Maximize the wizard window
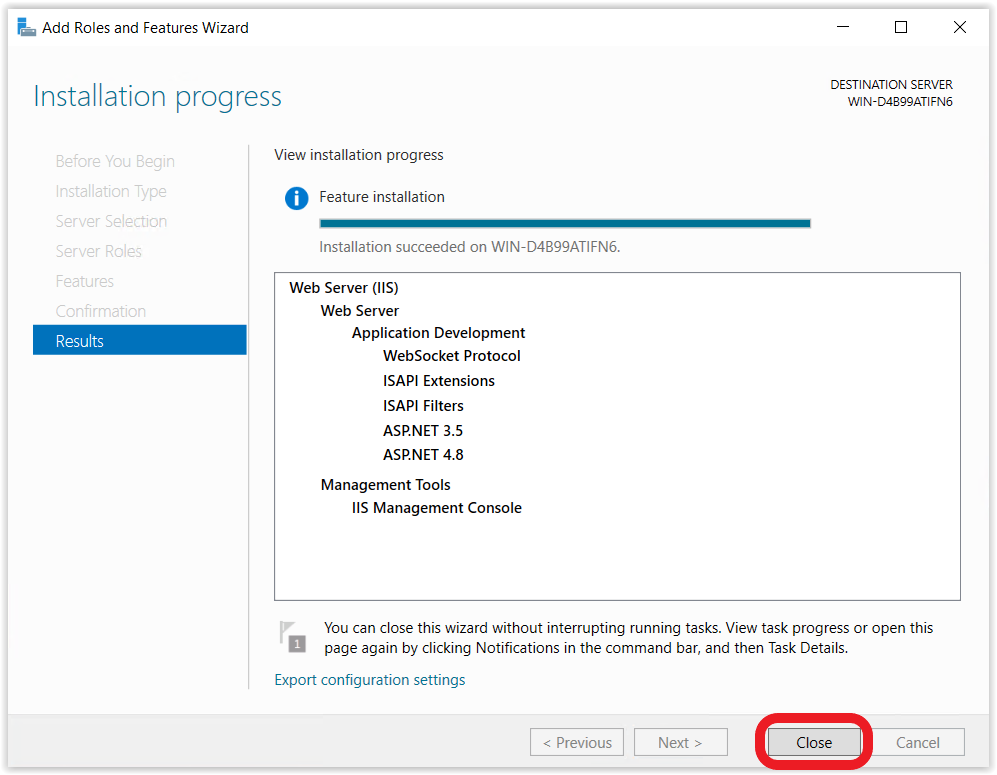The width and height of the screenshot is (997, 775). coord(901,27)
